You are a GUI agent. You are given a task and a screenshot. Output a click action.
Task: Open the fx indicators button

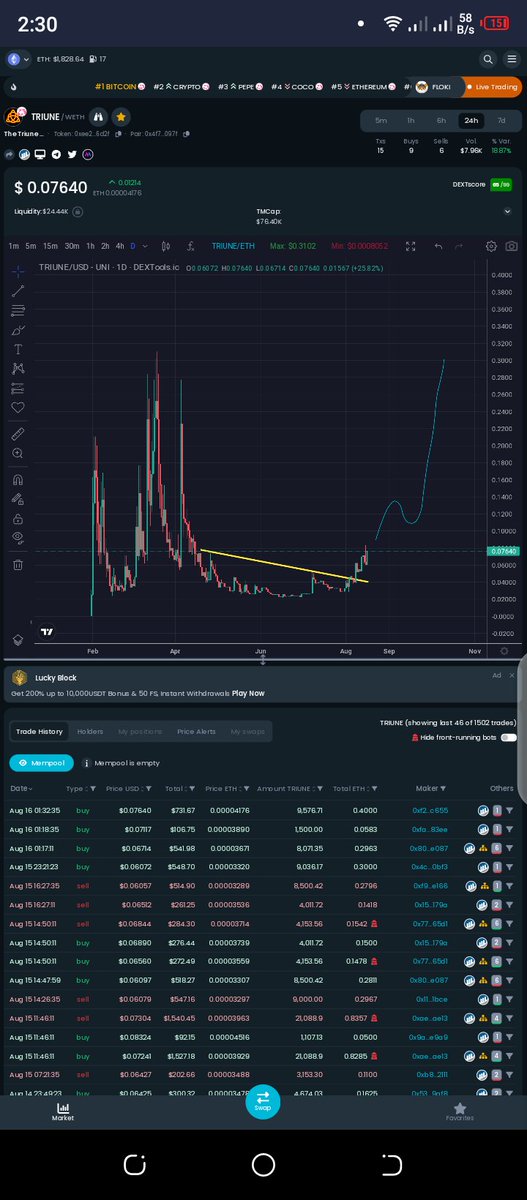pos(189,246)
